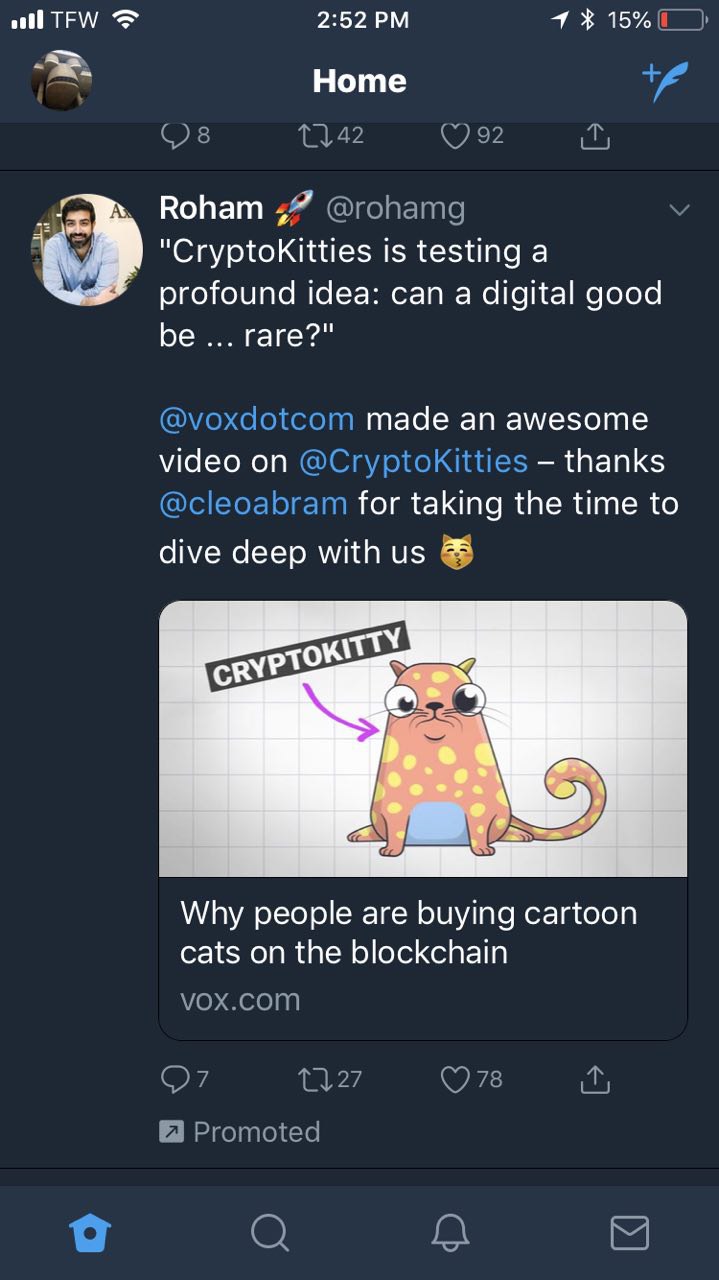Image resolution: width=719 pixels, height=1280 pixels.
Task: Tap Roham's profile picture
Action: [x=87, y=250]
